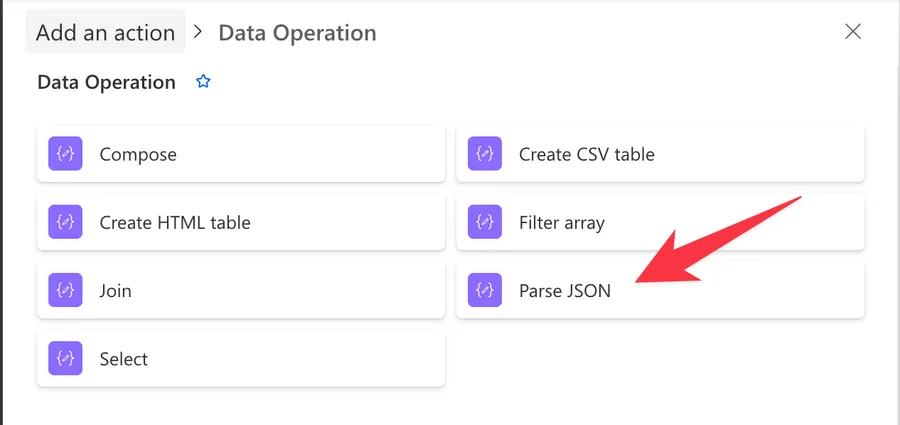Select the Filter array action label
The height and width of the screenshot is (425, 900).
click(x=561, y=222)
